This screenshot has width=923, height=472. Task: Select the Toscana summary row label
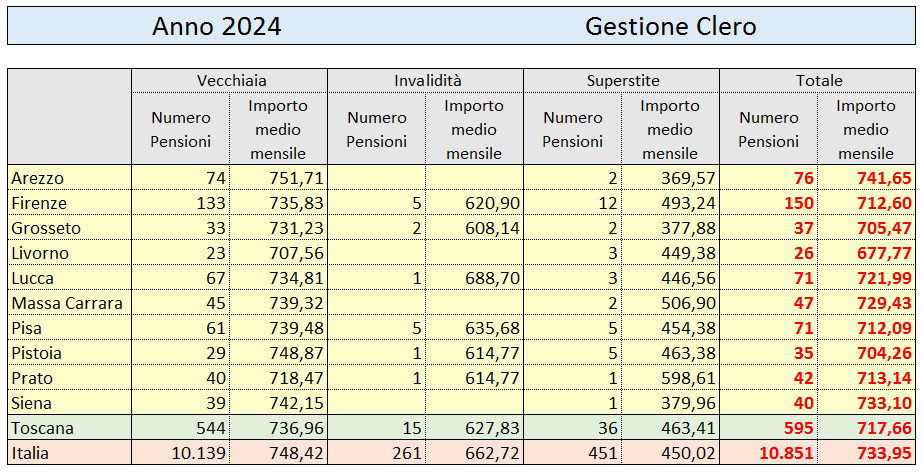42,428
